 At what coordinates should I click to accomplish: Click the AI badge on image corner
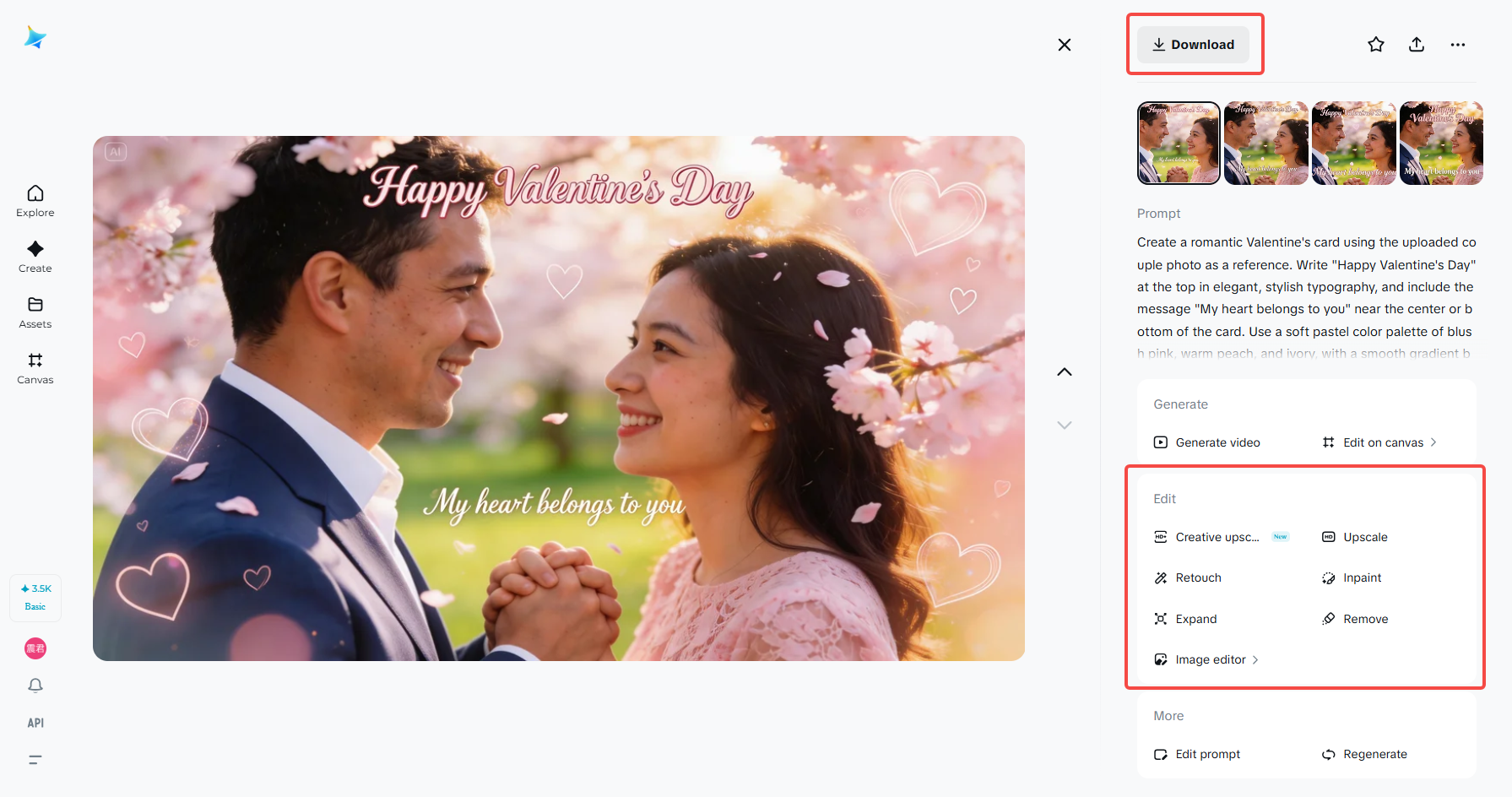(x=116, y=152)
